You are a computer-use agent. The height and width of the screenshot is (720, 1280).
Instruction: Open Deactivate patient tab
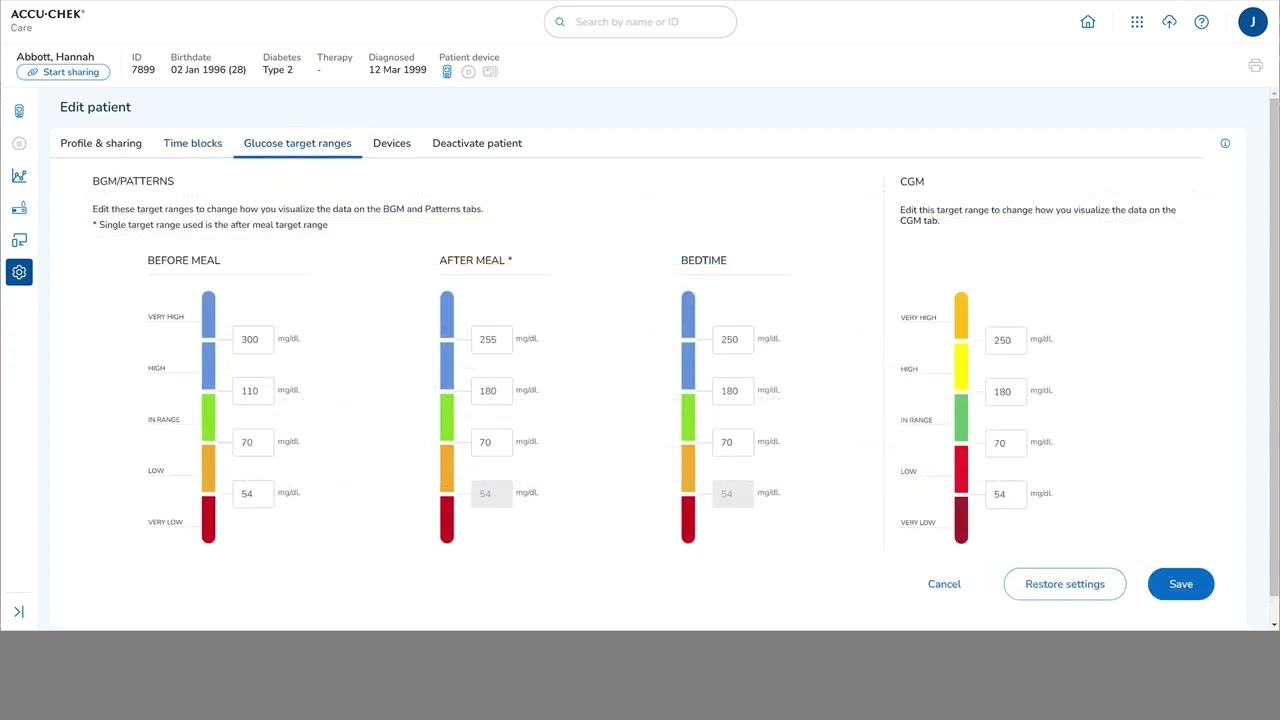(x=477, y=143)
